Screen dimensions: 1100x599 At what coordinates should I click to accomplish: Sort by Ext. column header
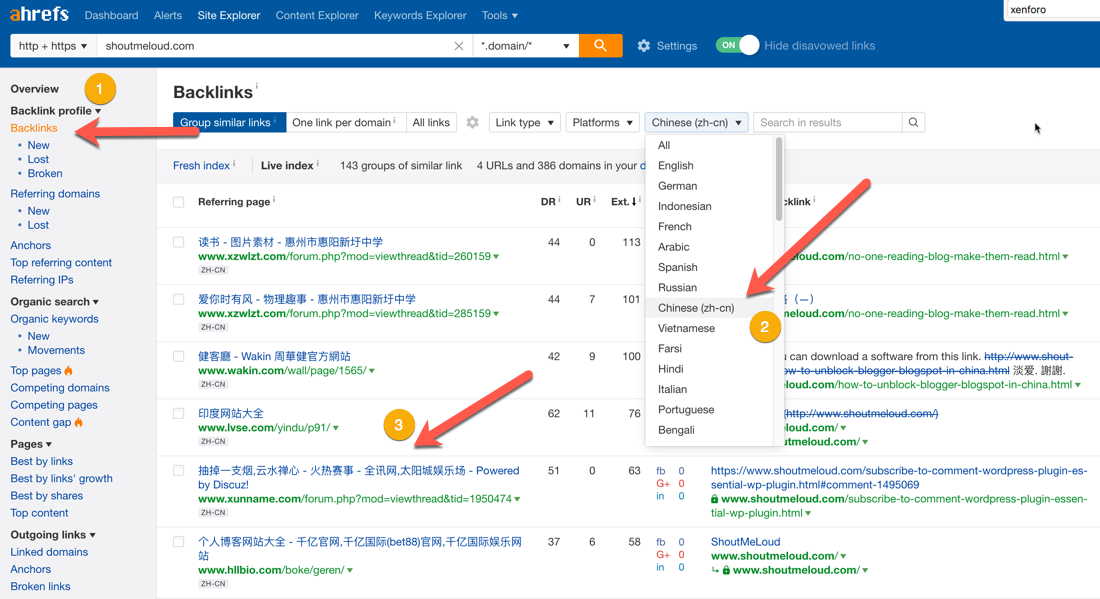pos(624,201)
